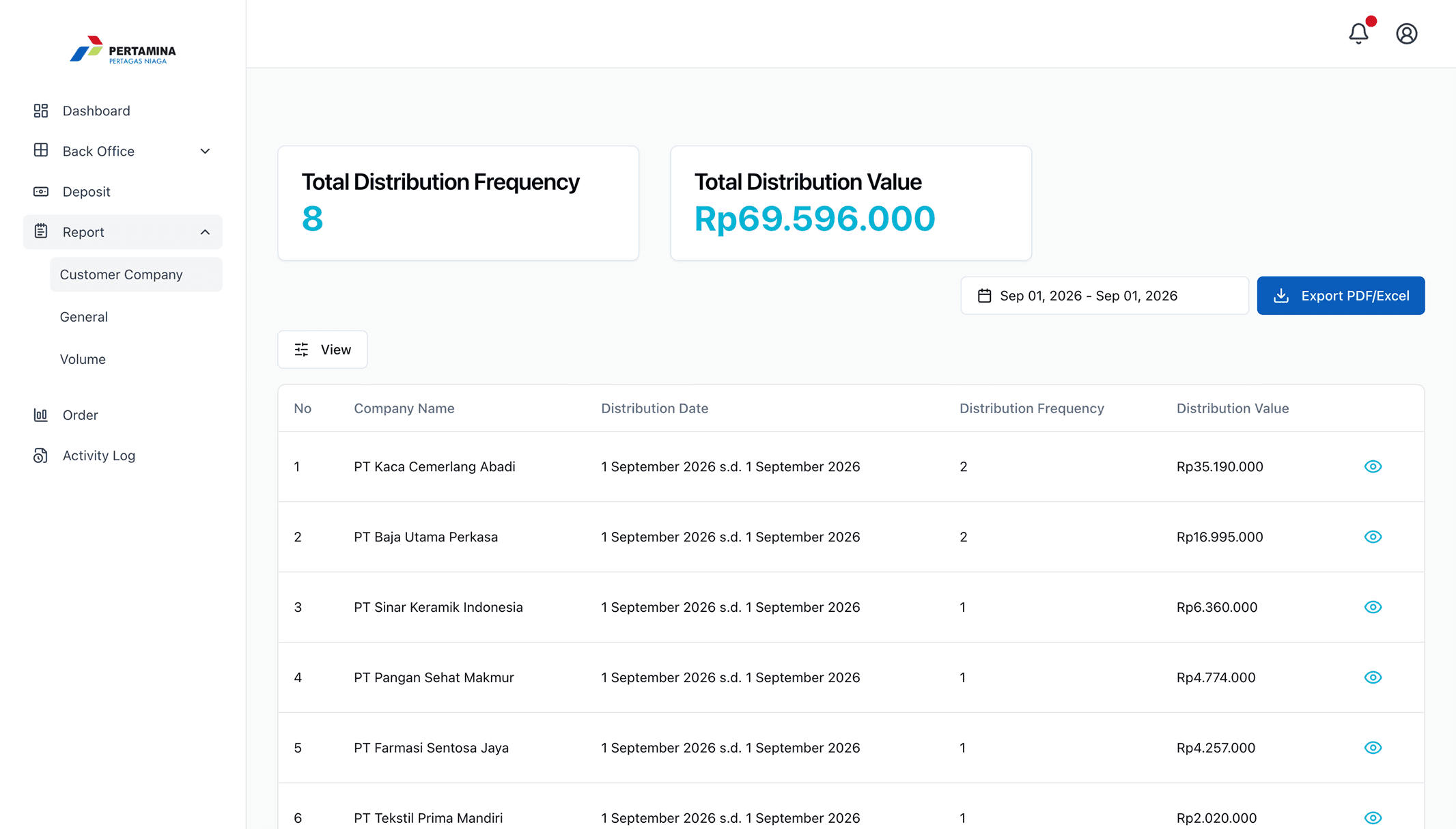
Task: Go to Dashboard menu item
Action: (123, 111)
